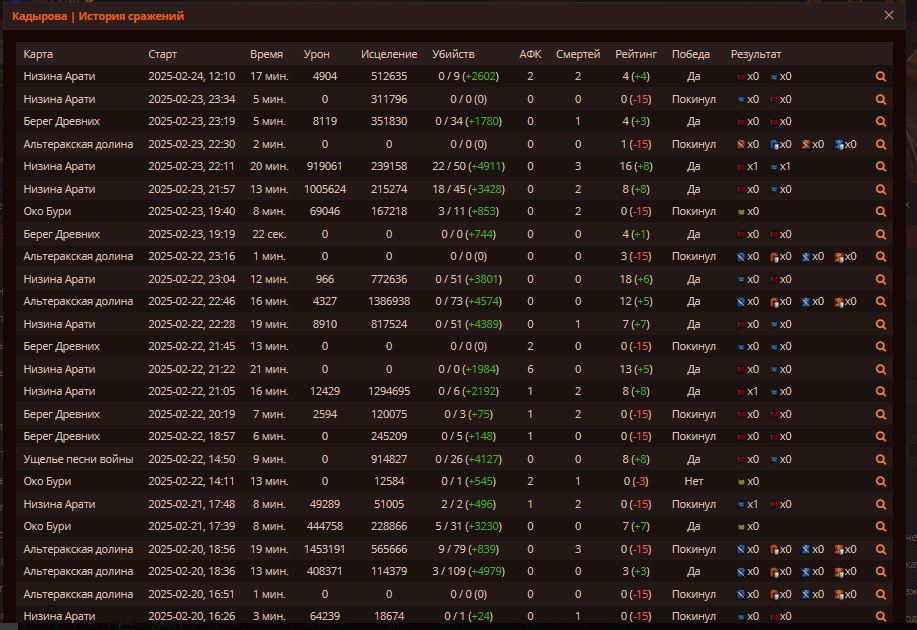Click the Результат column header
Image resolution: width=917 pixels, height=630 pixels.
[756, 54]
